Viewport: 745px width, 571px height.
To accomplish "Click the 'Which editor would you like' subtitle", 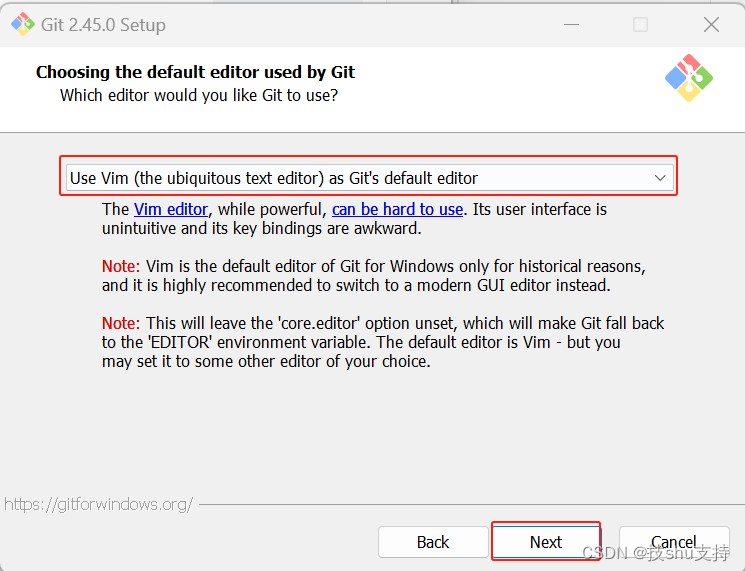I will 199,95.
